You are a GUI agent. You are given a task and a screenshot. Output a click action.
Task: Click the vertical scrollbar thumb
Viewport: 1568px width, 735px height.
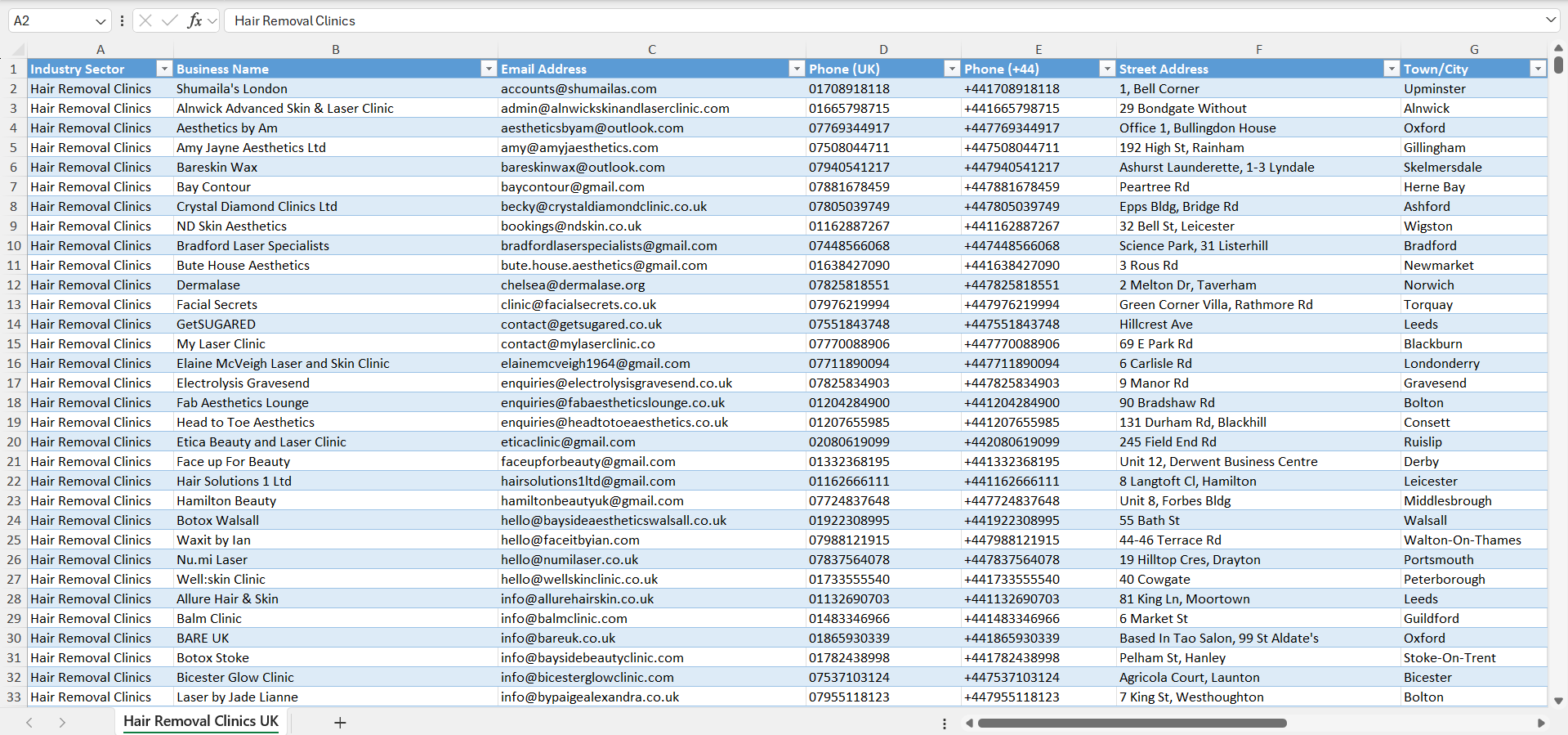(1558, 65)
